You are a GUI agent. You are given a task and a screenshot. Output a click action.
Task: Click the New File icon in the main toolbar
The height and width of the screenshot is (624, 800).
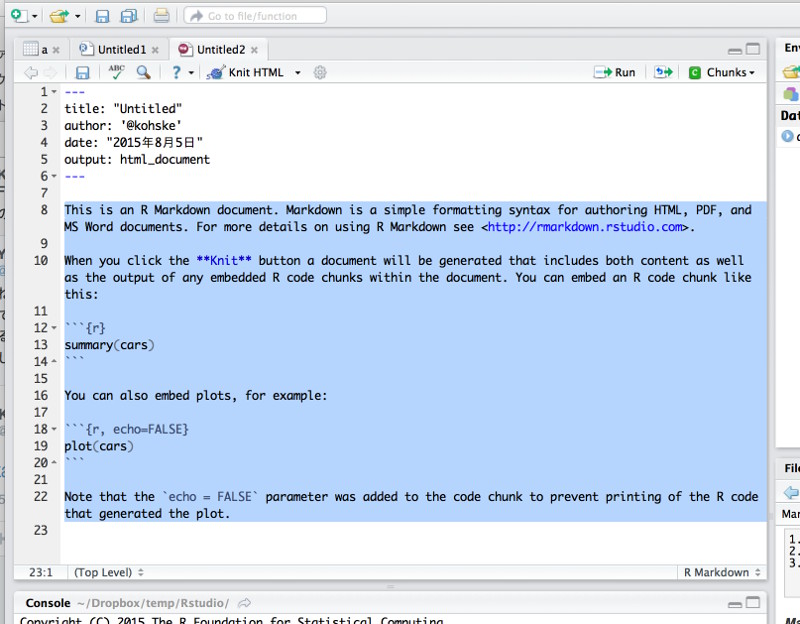pyautogui.click(x=19, y=16)
